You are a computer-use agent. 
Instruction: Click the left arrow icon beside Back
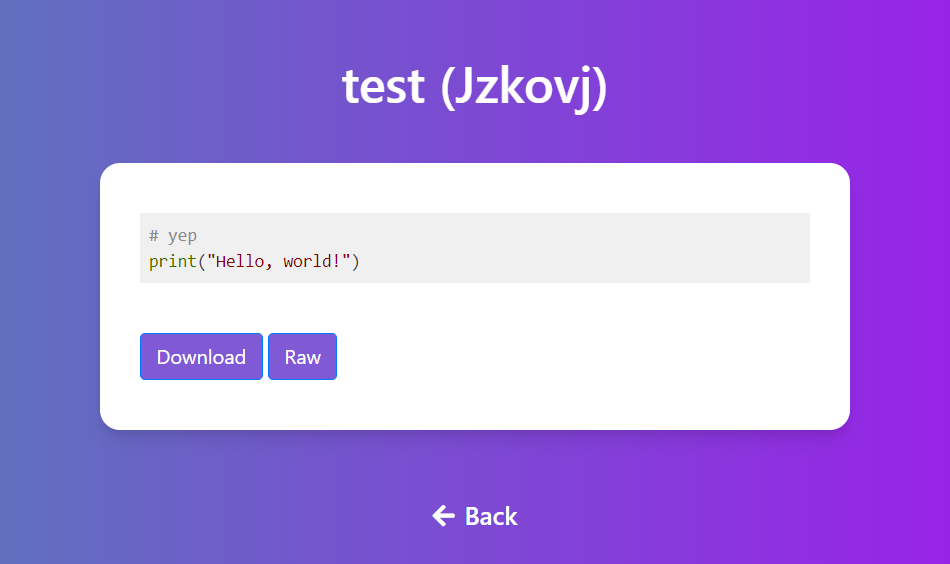click(x=443, y=516)
